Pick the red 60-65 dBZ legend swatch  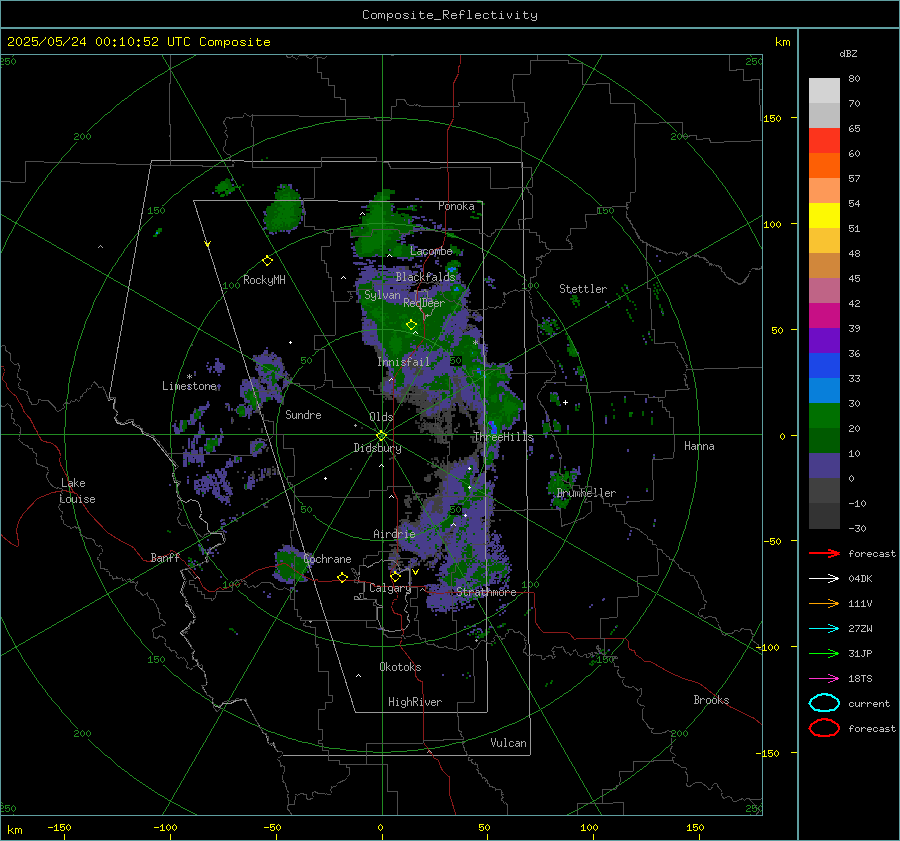pyautogui.click(x=824, y=141)
